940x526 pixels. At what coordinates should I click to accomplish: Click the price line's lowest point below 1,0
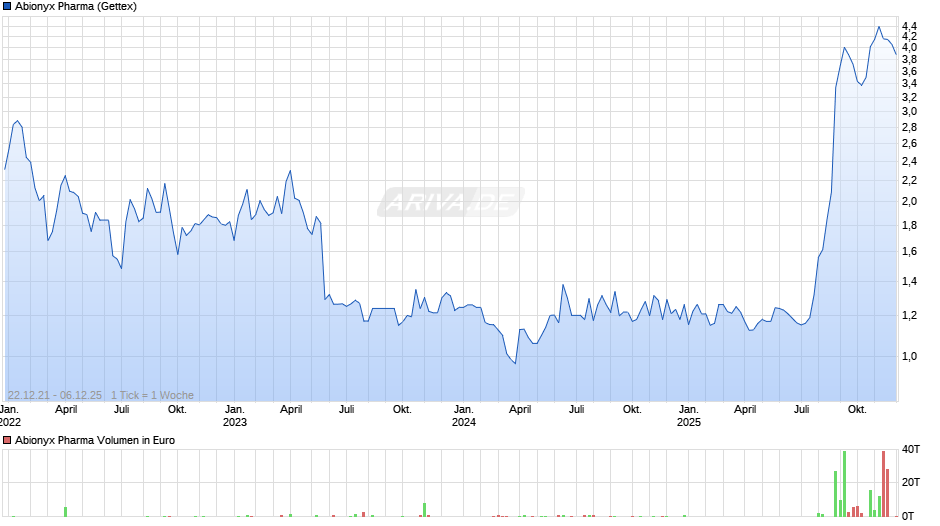[x=515, y=363]
